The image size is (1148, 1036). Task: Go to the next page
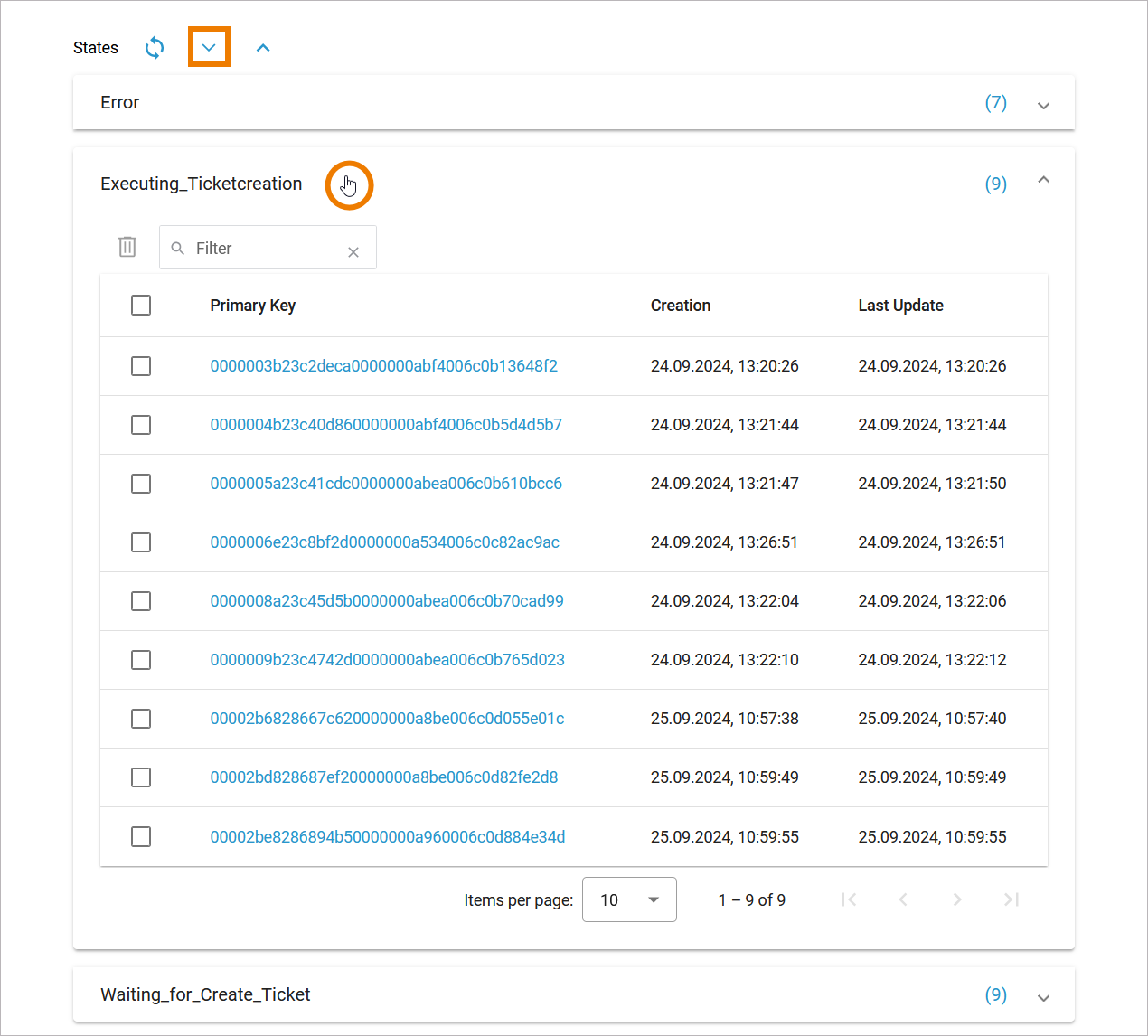(x=956, y=899)
